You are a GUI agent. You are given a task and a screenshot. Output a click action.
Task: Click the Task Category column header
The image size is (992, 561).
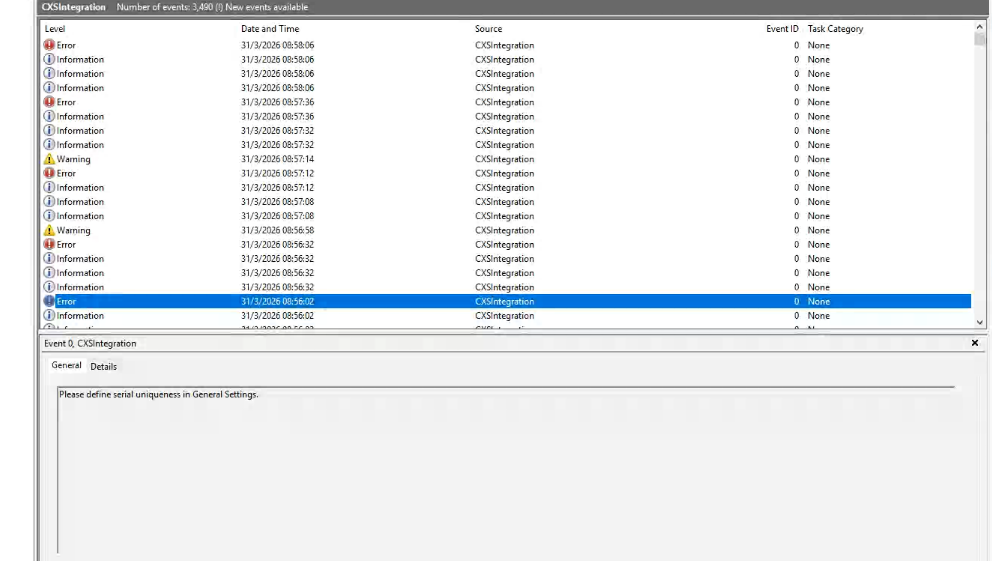[835, 29]
